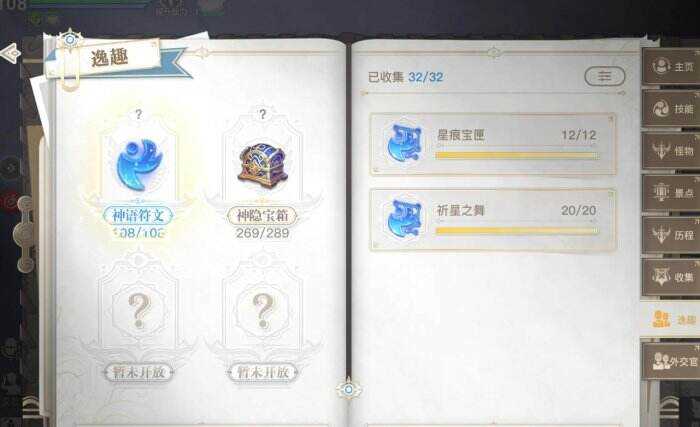Switch to the 收集 side tab
The image size is (700, 427).
pos(671,277)
